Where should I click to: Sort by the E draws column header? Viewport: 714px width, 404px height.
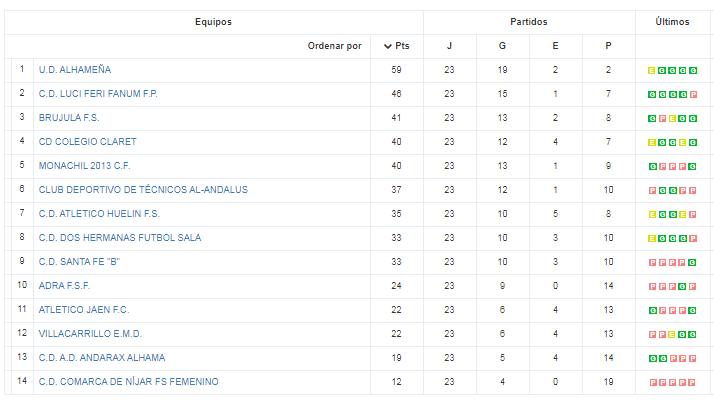click(555, 46)
